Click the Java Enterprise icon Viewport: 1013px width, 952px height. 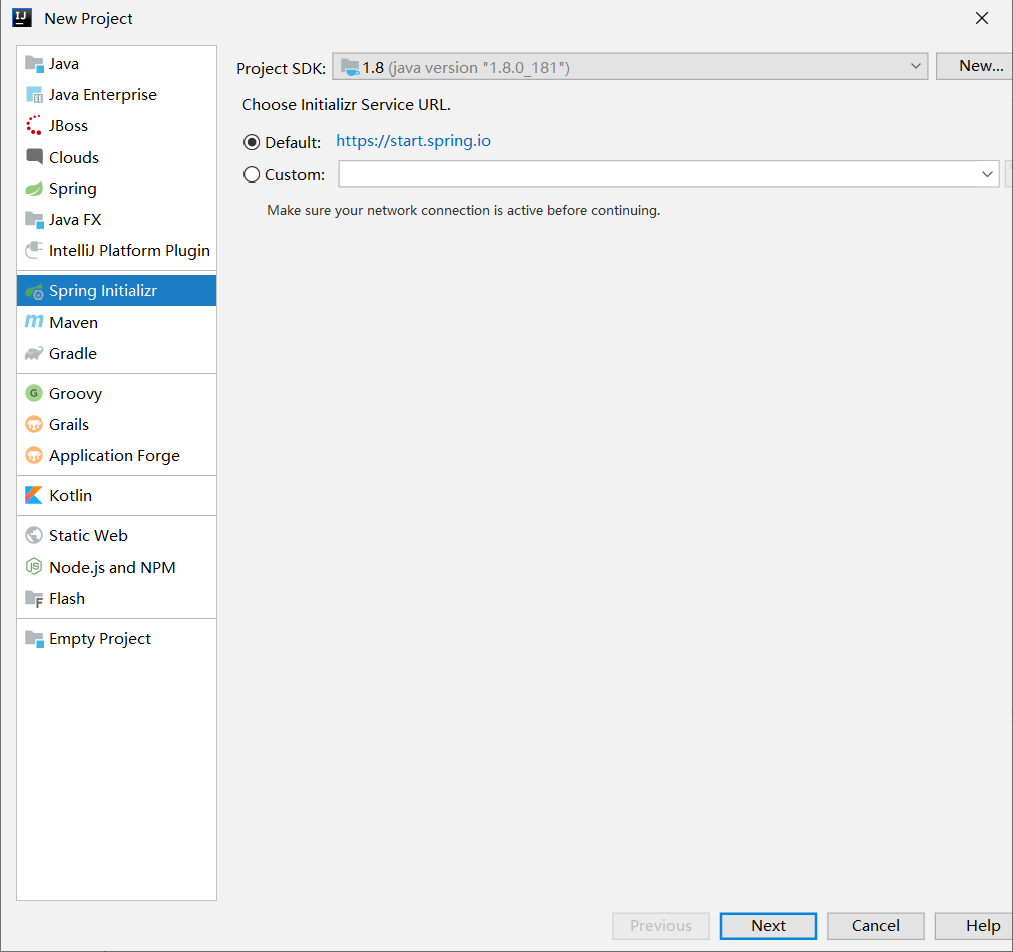pos(34,95)
